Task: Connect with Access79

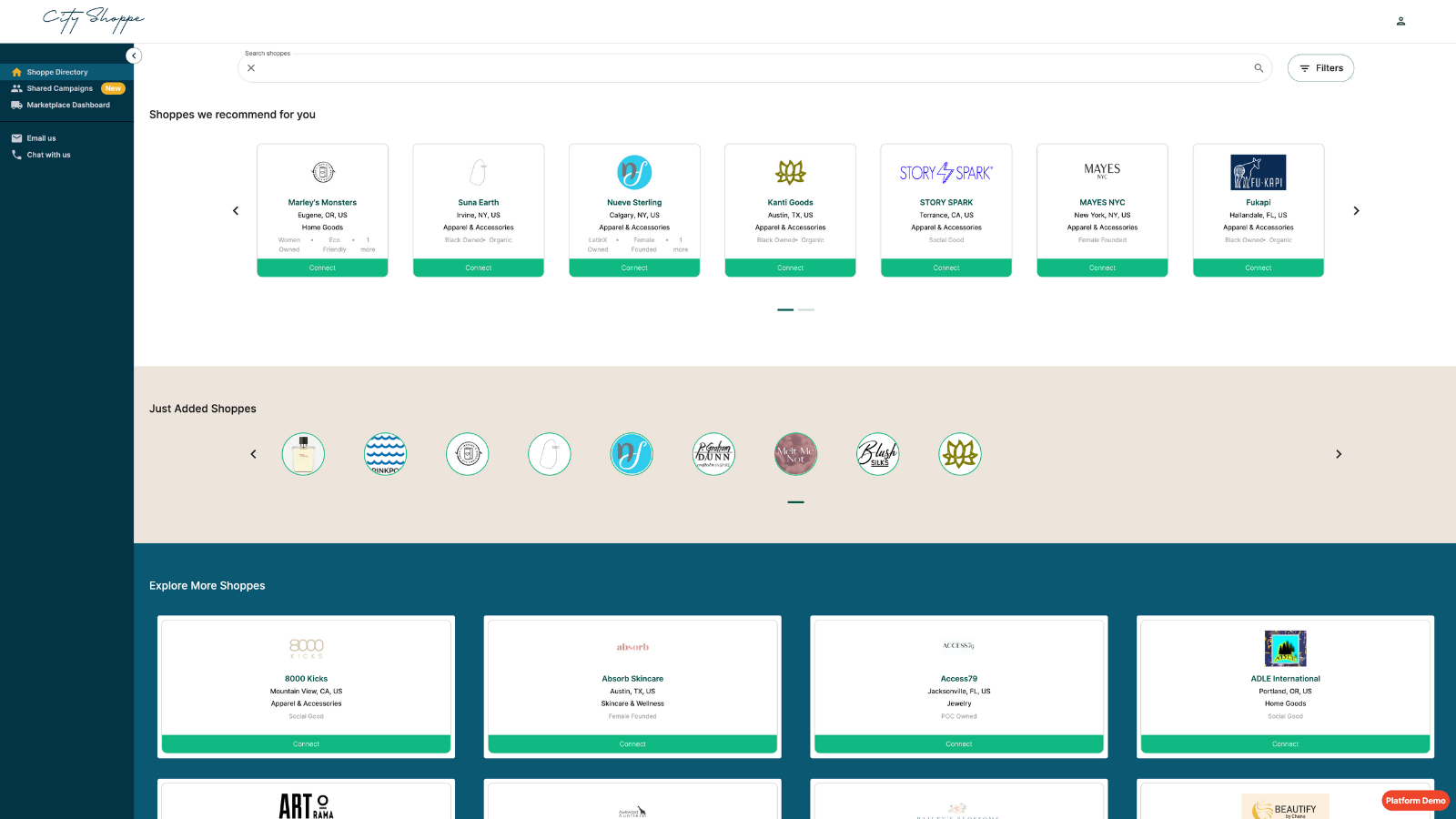Action: (959, 743)
